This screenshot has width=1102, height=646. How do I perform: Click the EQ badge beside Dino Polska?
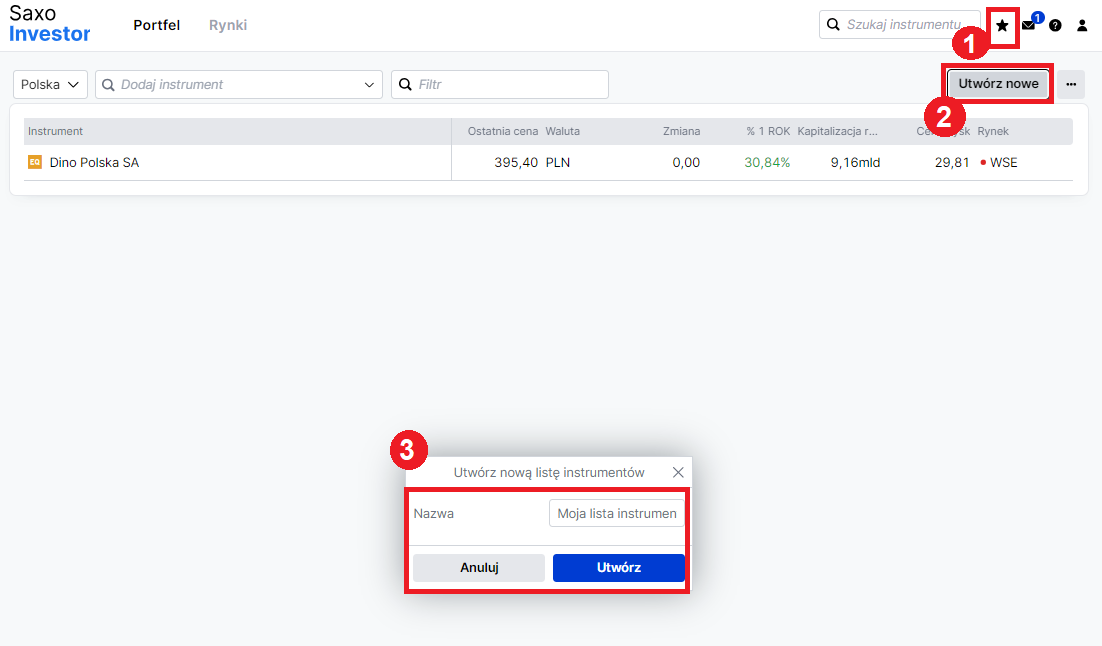pos(35,162)
